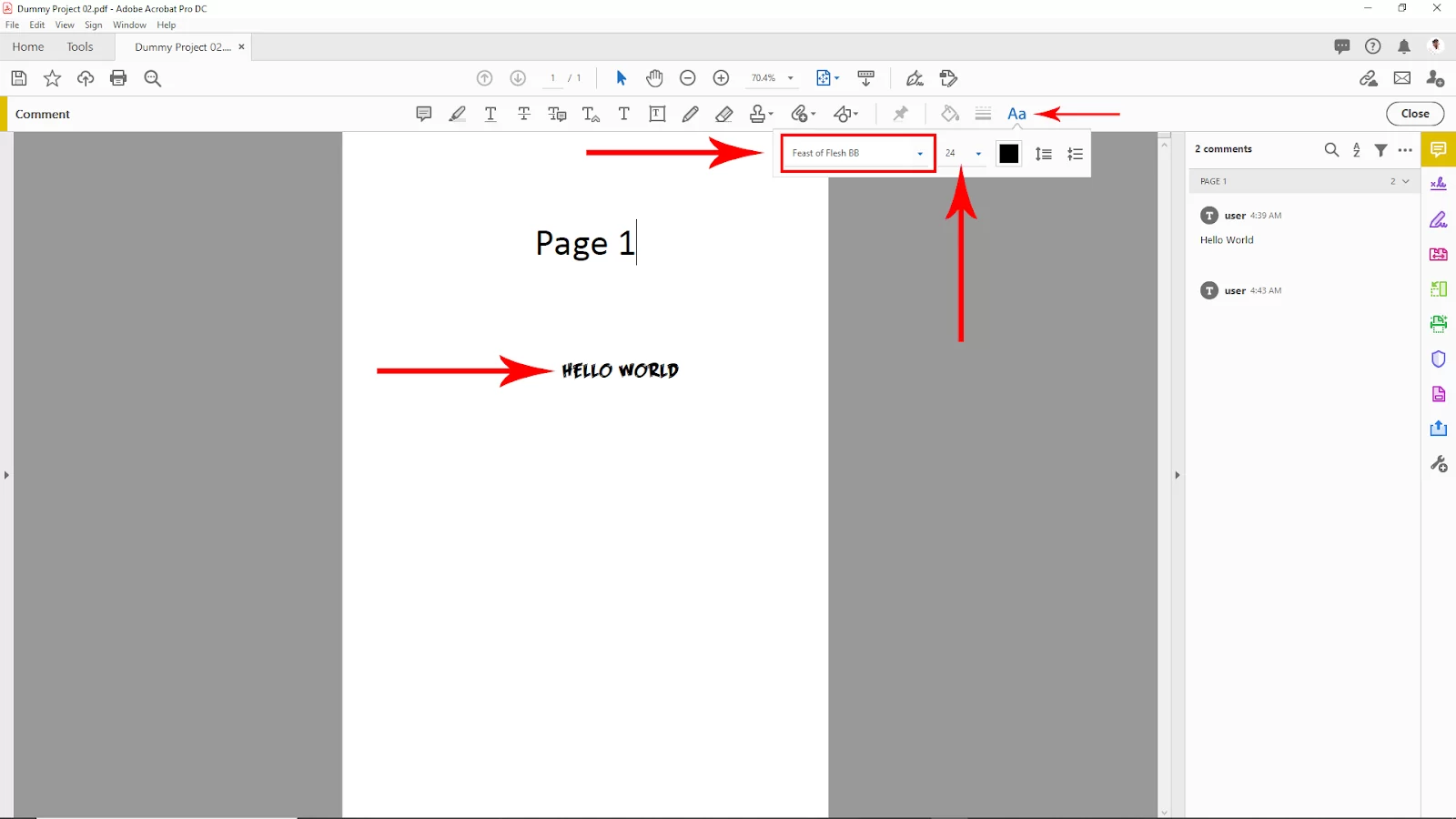
Task: Open the Stamp tool menu
Action: tap(761, 114)
